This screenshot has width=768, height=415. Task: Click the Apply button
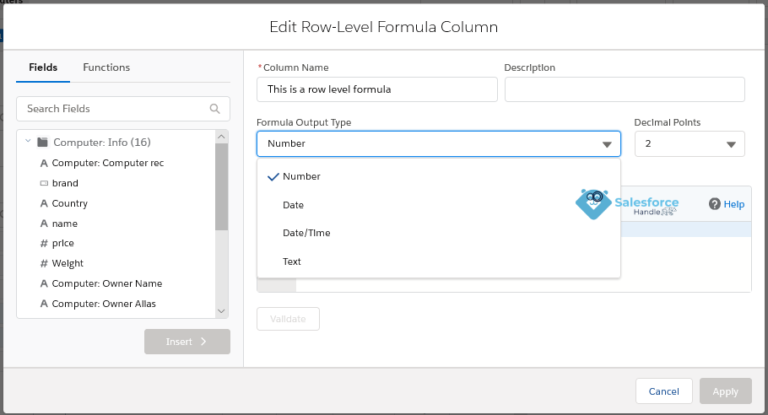point(725,391)
